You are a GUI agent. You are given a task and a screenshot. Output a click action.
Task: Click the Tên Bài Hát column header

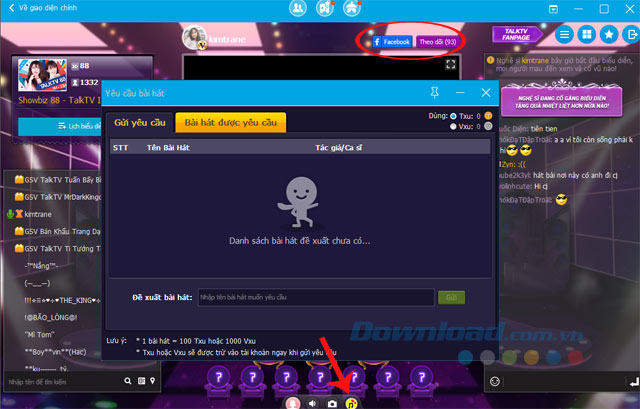pos(168,148)
